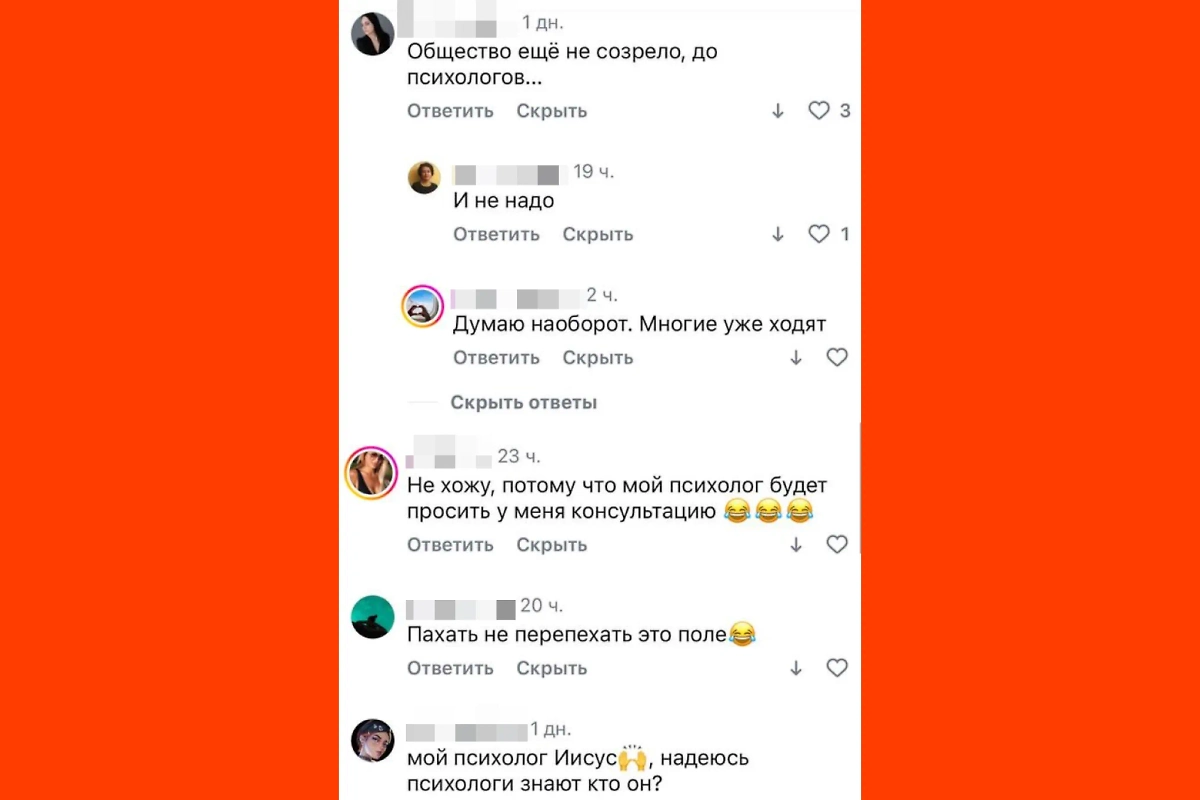The height and width of the screenshot is (800, 1200).
Task: Like the 'Пахать не перепехать' comment
Action: coord(837,667)
